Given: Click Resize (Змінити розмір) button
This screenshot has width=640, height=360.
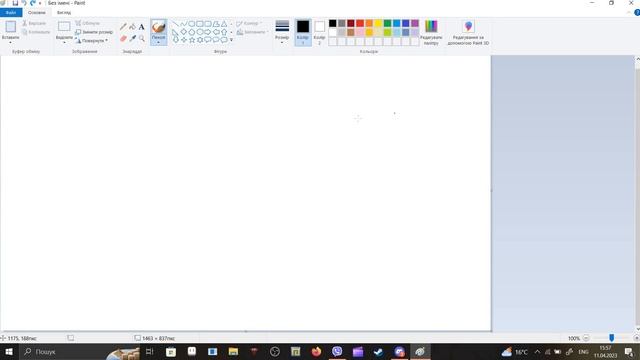Looking at the screenshot, I should [x=94, y=32].
